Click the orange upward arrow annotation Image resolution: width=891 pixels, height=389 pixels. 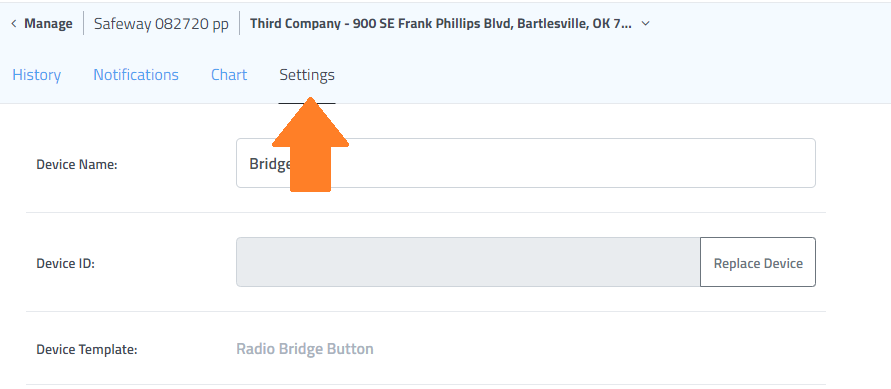(x=310, y=144)
